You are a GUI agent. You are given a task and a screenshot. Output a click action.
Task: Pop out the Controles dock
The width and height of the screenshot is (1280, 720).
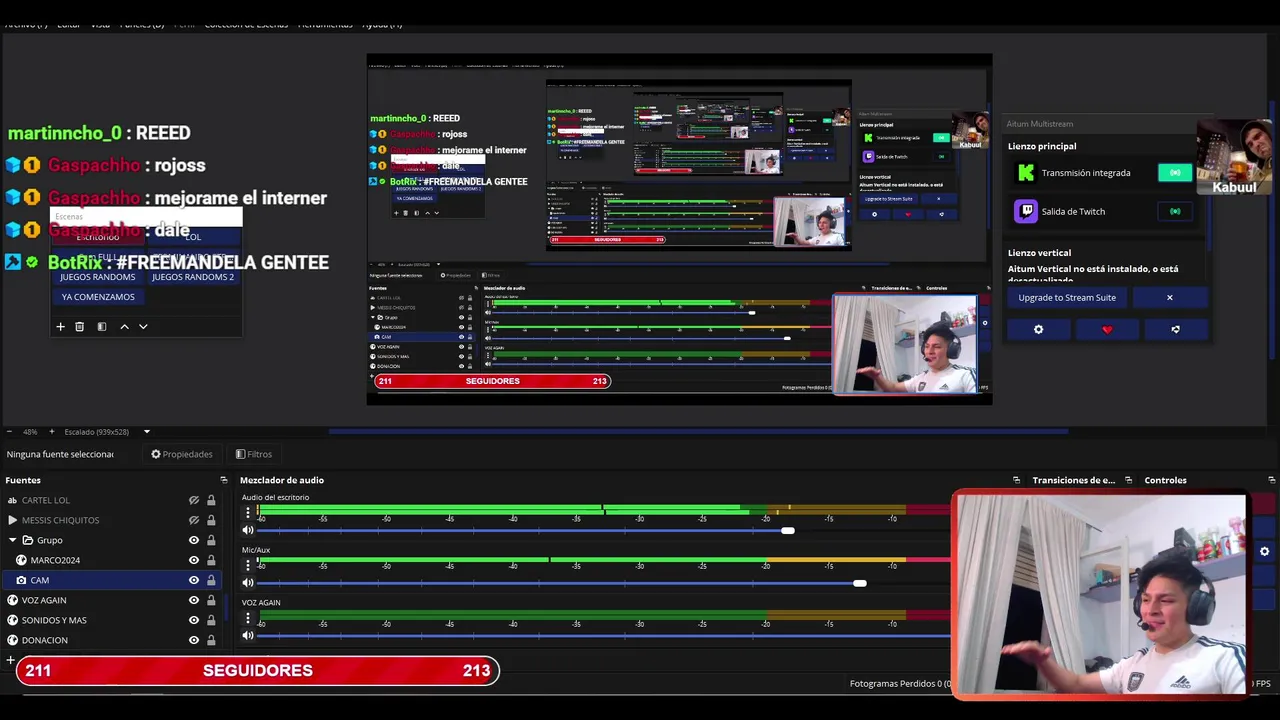[1271, 480]
